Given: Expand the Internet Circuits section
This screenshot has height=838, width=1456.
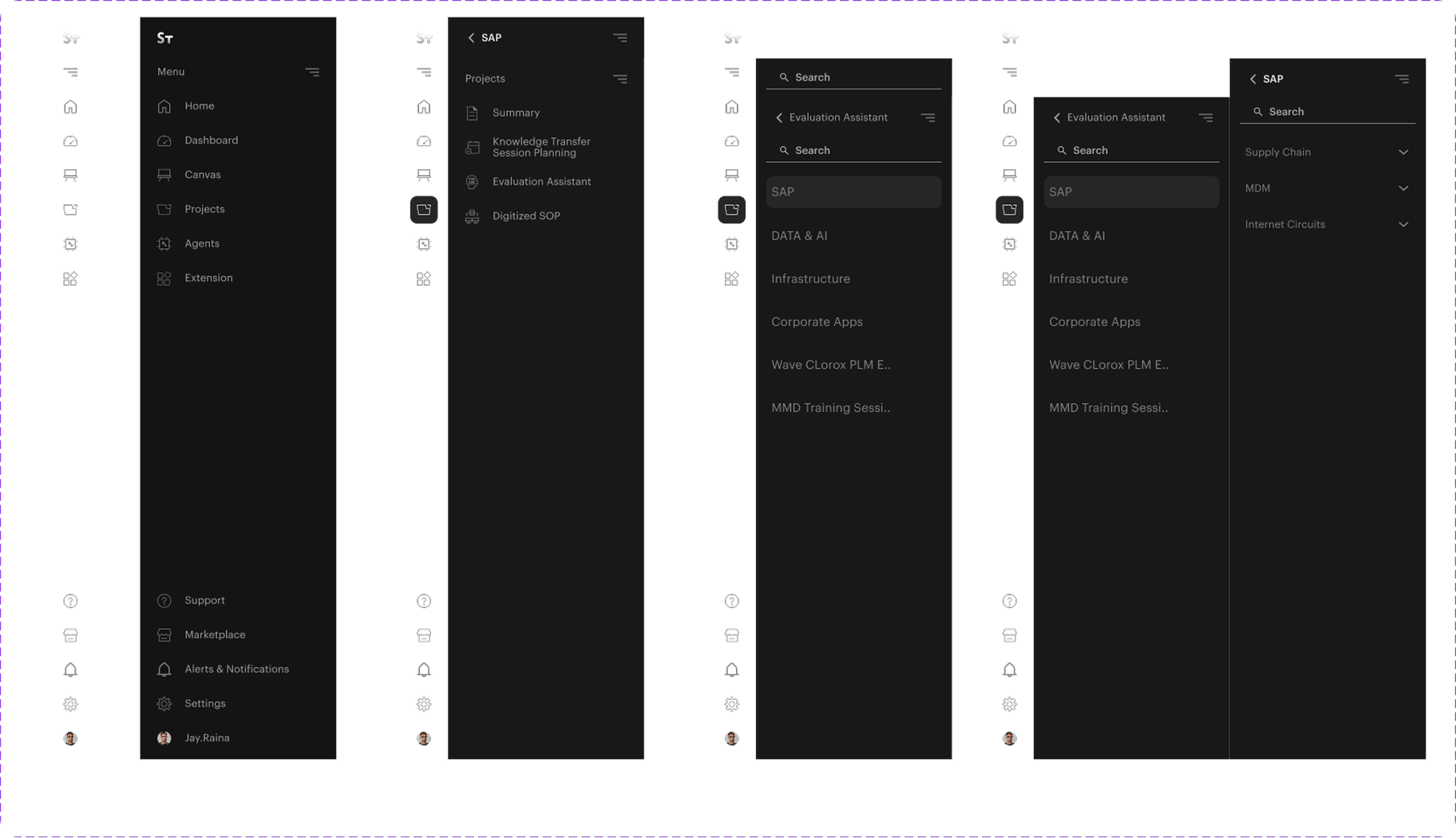Looking at the screenshot, I should click(1403, 224).
